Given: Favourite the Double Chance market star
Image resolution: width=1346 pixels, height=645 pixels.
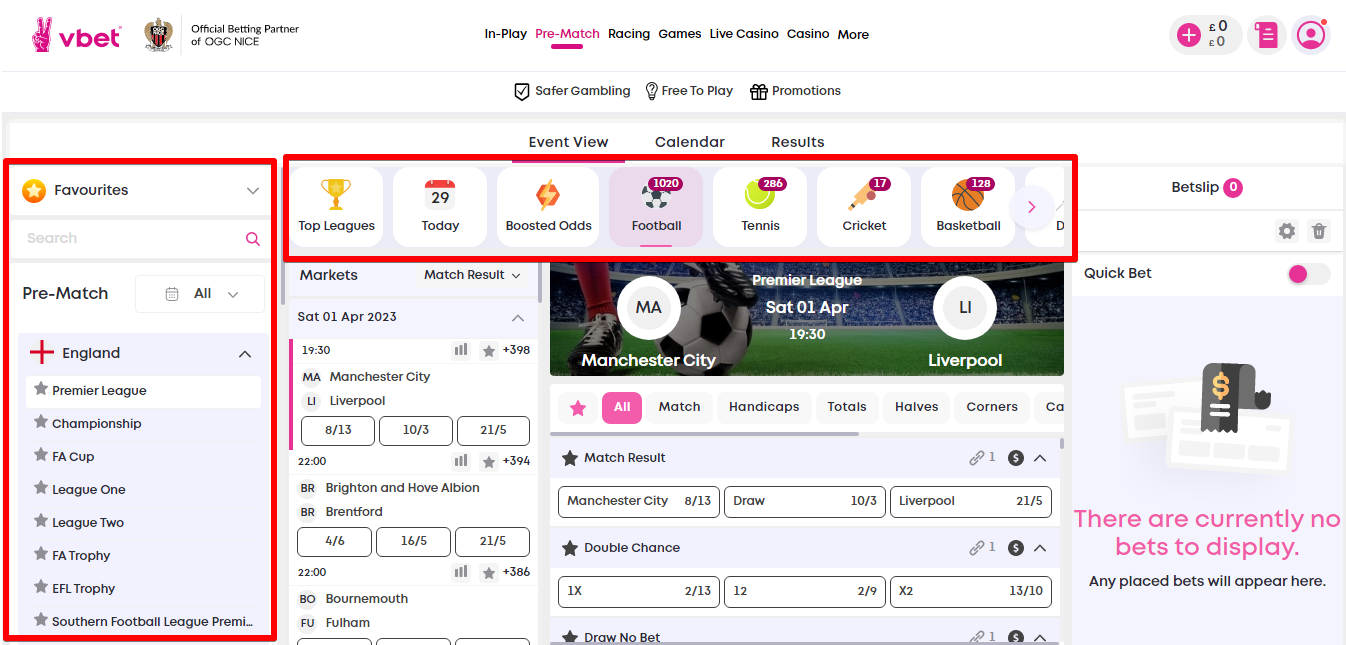Looking at the screenshot, I should (570, 548).
